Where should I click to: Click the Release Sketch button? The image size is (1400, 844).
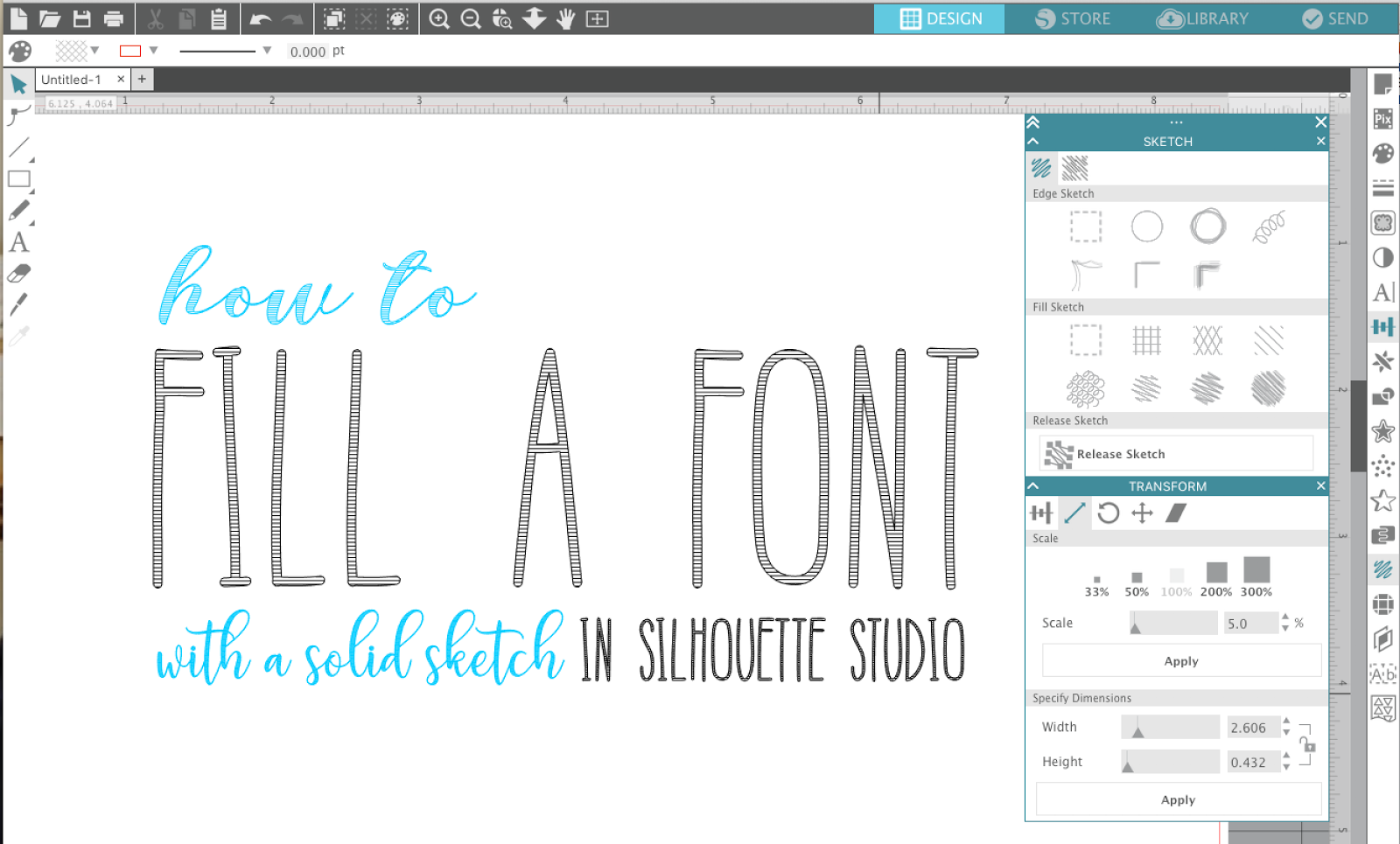tap(1177, 454)
